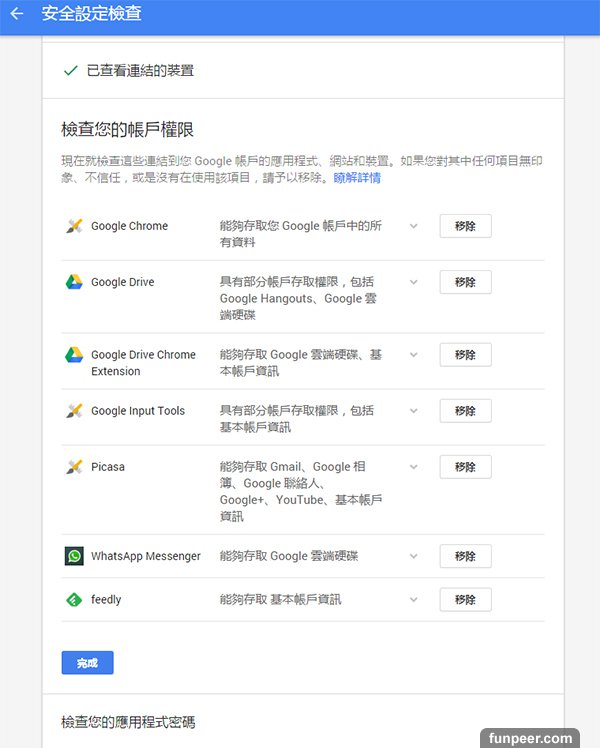Click the Google Drive Chrome Extension icon
Screen dimensions: 600x748
74,355
